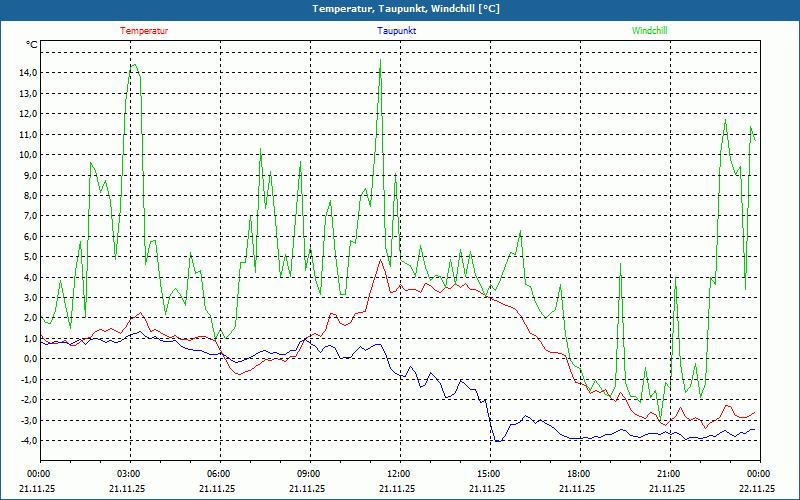The image size is (800, 500).
Task: Select the 18:00 time axis marker
Action: click(579, 474)
